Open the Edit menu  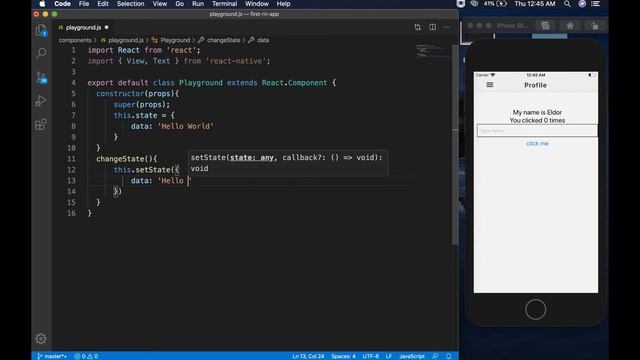click(103, 4)
